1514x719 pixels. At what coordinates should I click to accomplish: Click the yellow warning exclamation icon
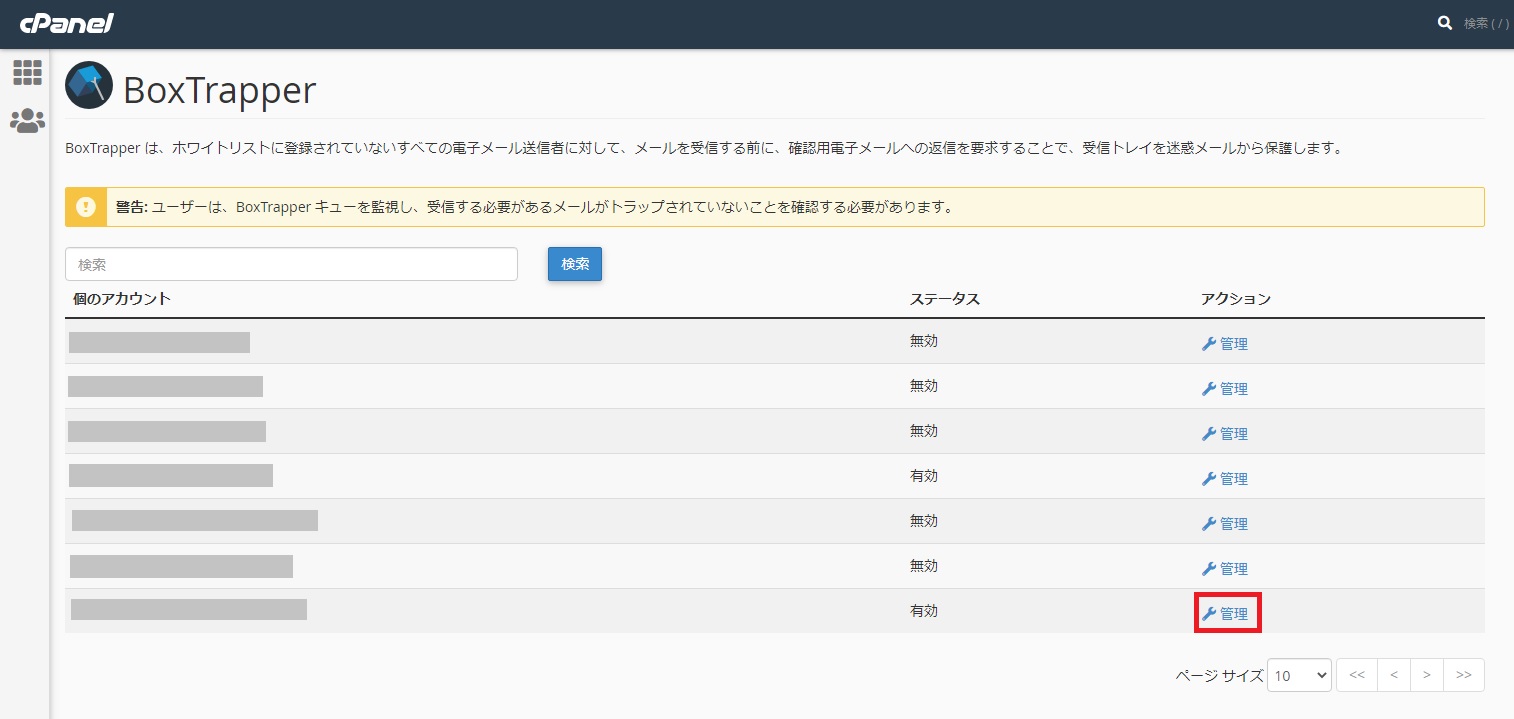click(86, 207)
